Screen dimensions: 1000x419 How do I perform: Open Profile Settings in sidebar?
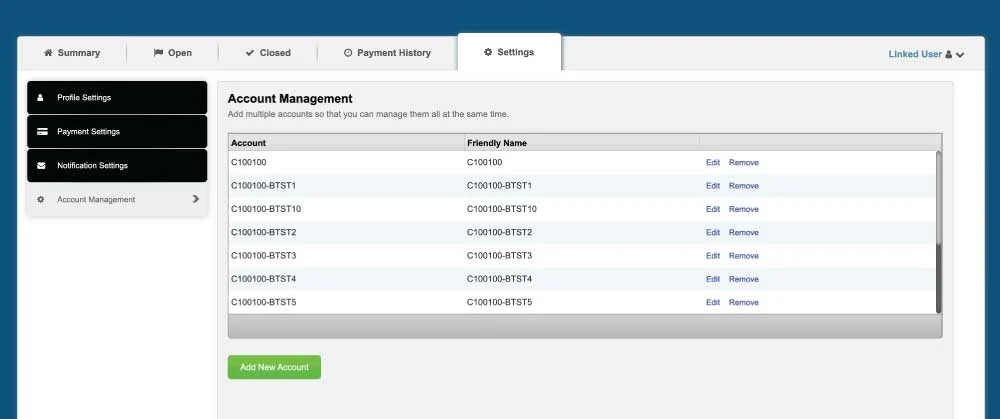(x=117, y=98)
